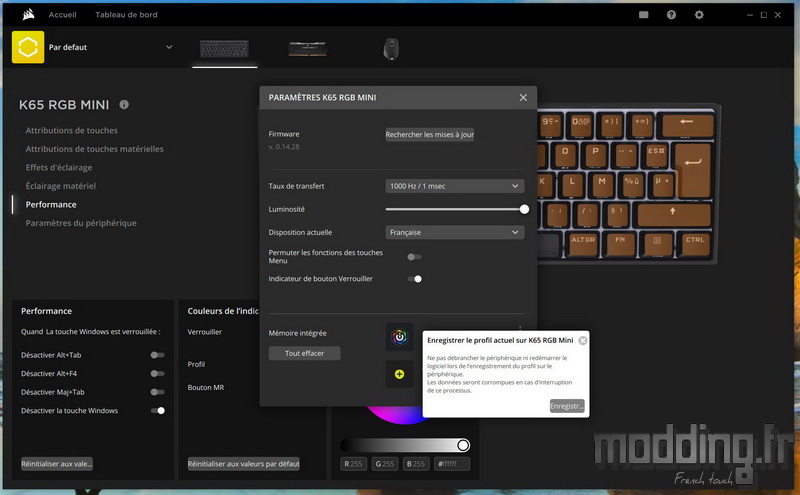Toggle Désactiver la touche Windows switch
The width and height of the screenshot is (800, 495).
[x=158, y=410]
